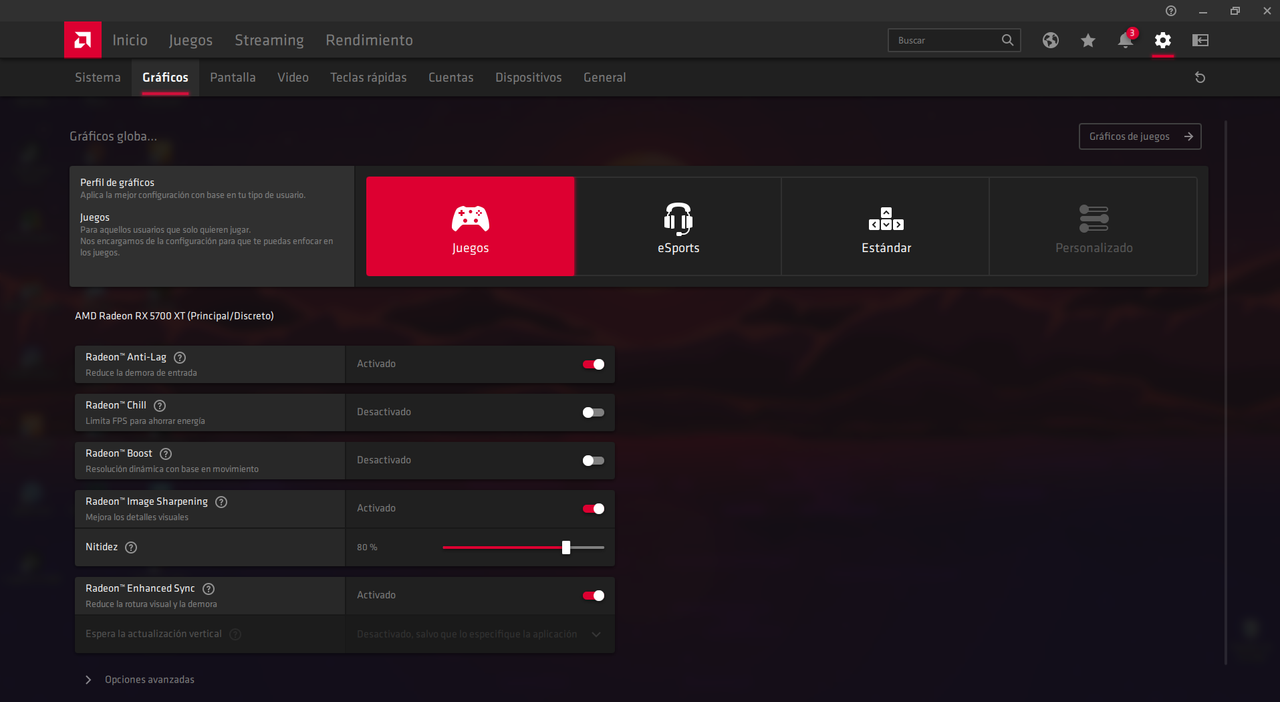
Task: Go to the Inicio menu
Action: [x=130, y=40]
